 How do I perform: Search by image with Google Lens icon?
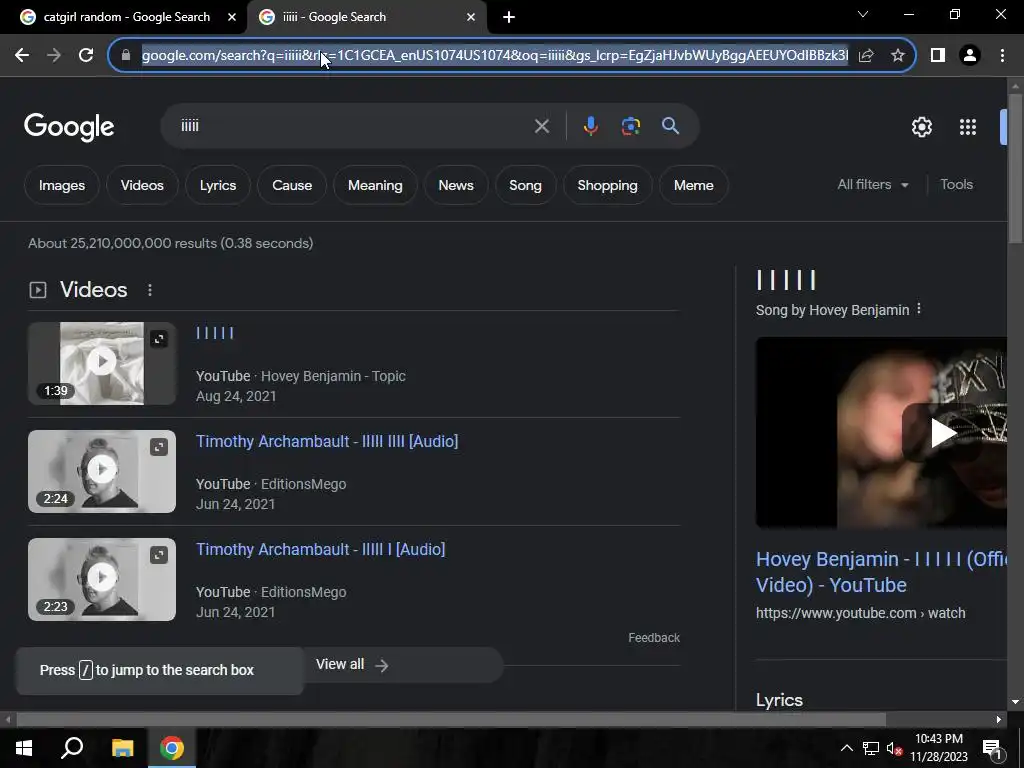click(x=631, y=126)
